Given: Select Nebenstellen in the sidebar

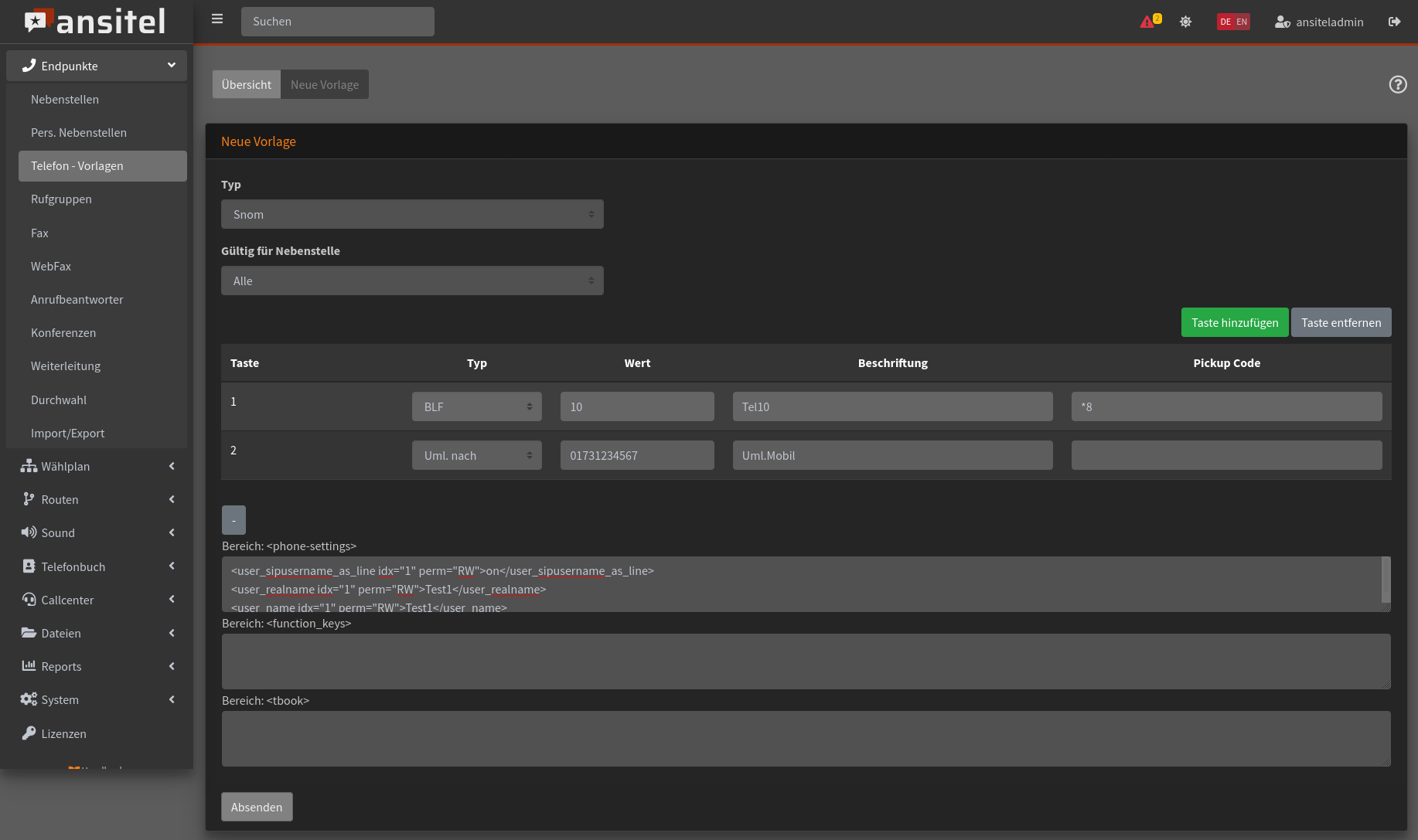Looking at the screenshot, I should tap(65, 100).
